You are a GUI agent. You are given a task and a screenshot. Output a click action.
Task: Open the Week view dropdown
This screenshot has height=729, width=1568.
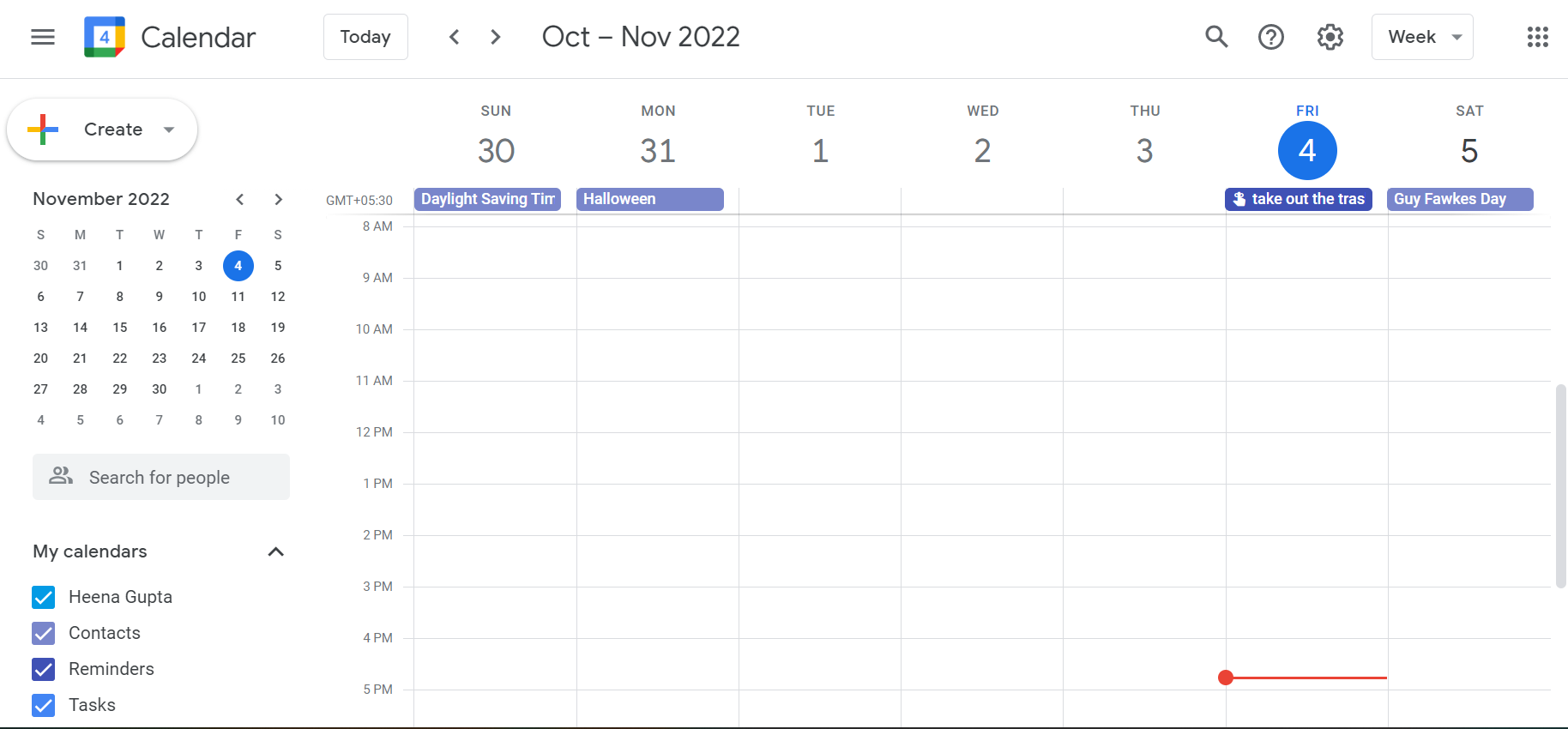[1422, 37]
